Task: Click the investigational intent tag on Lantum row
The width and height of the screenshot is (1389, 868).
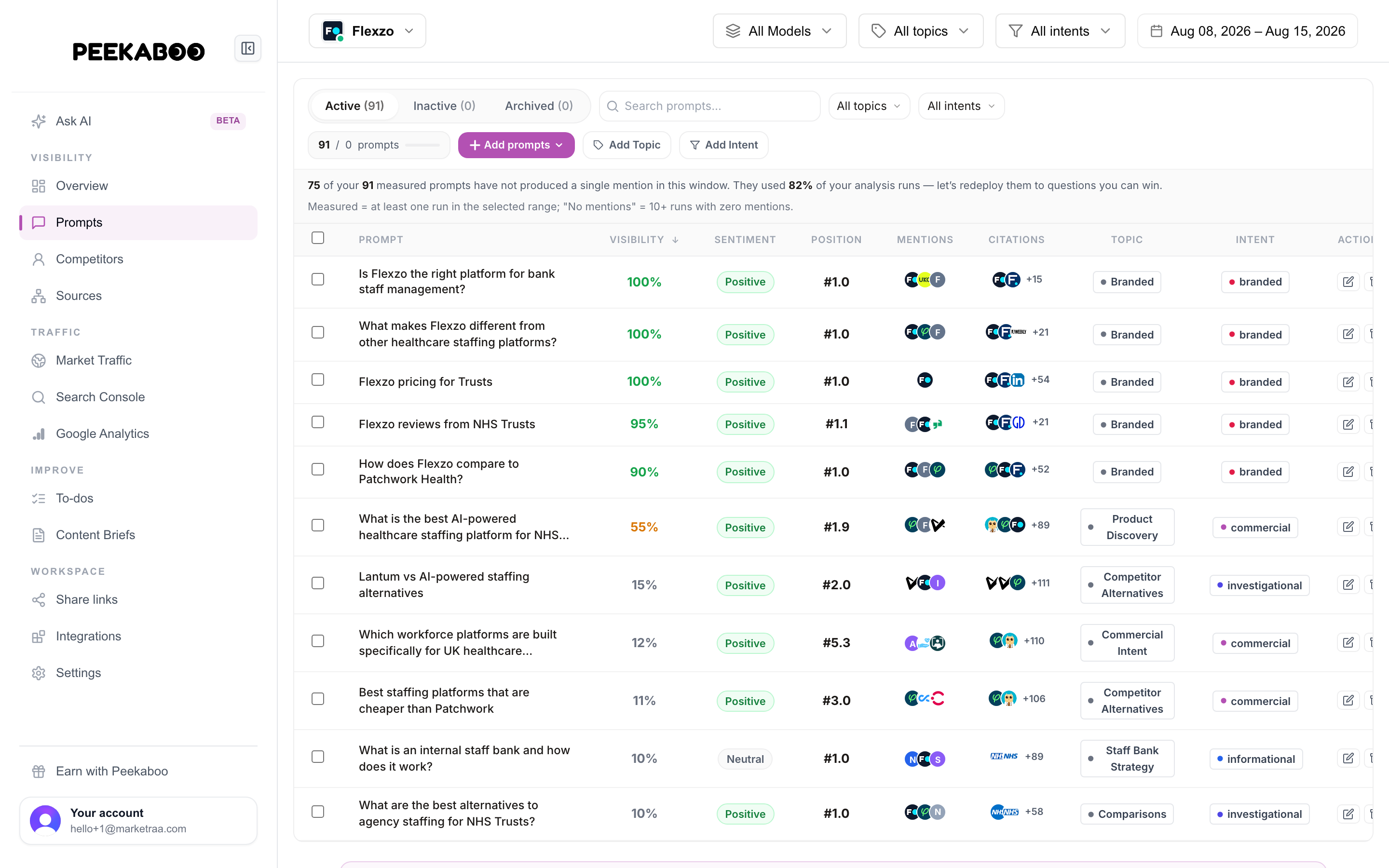Action: (1259, 585)
